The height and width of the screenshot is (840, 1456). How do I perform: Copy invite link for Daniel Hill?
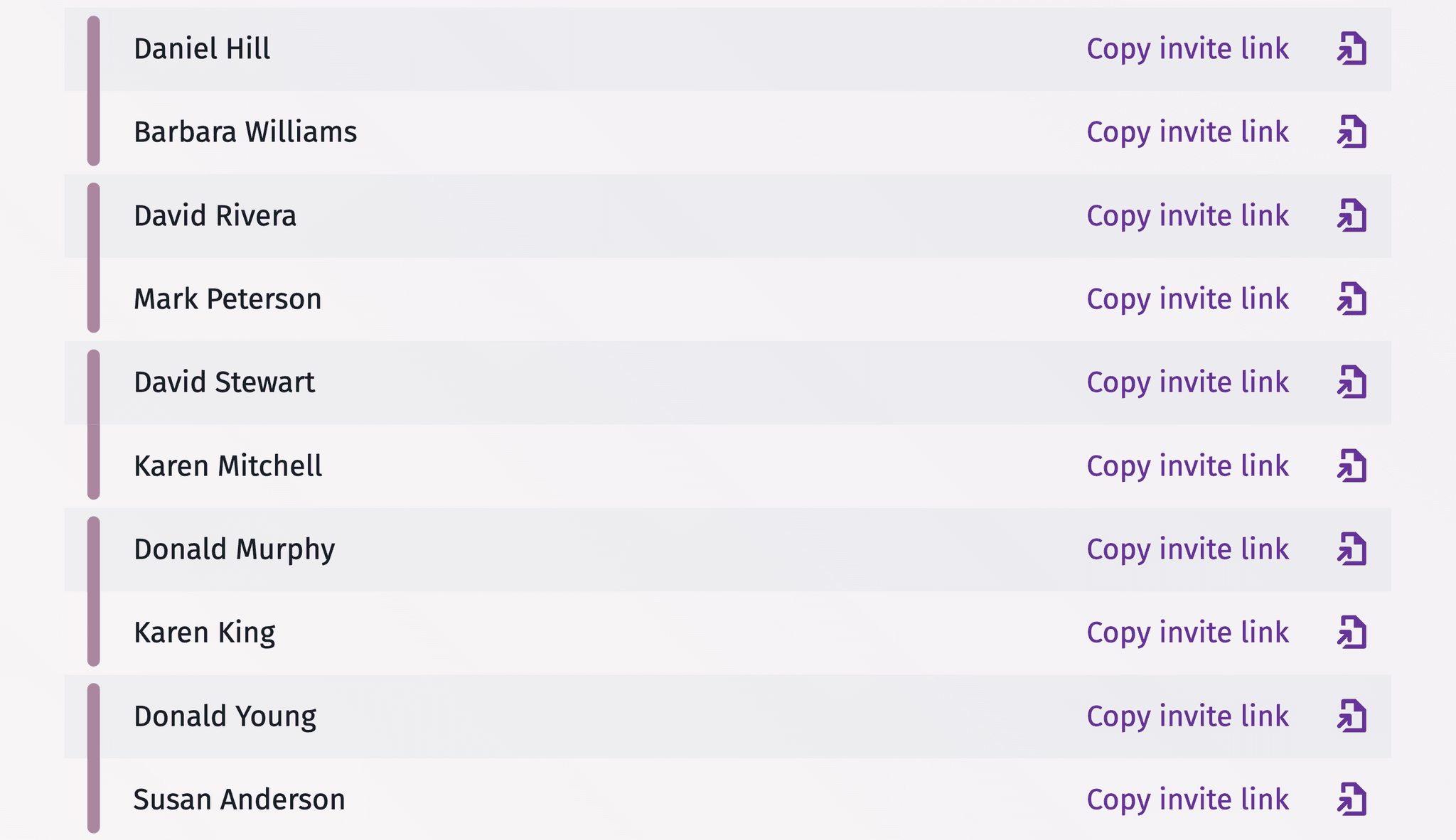coord(1187,49)
